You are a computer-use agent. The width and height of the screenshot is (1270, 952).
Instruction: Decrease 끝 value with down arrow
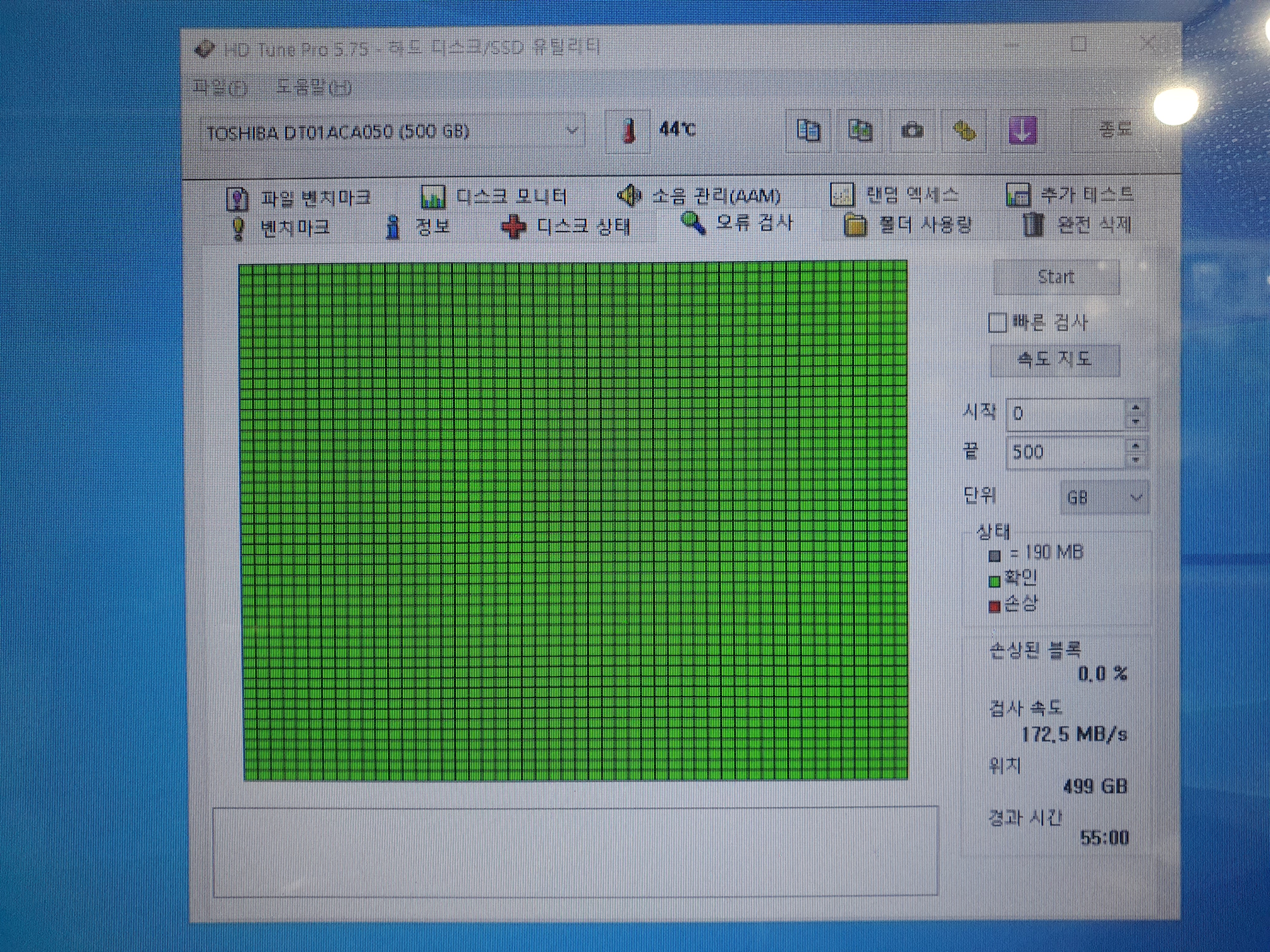[1135, 460]
